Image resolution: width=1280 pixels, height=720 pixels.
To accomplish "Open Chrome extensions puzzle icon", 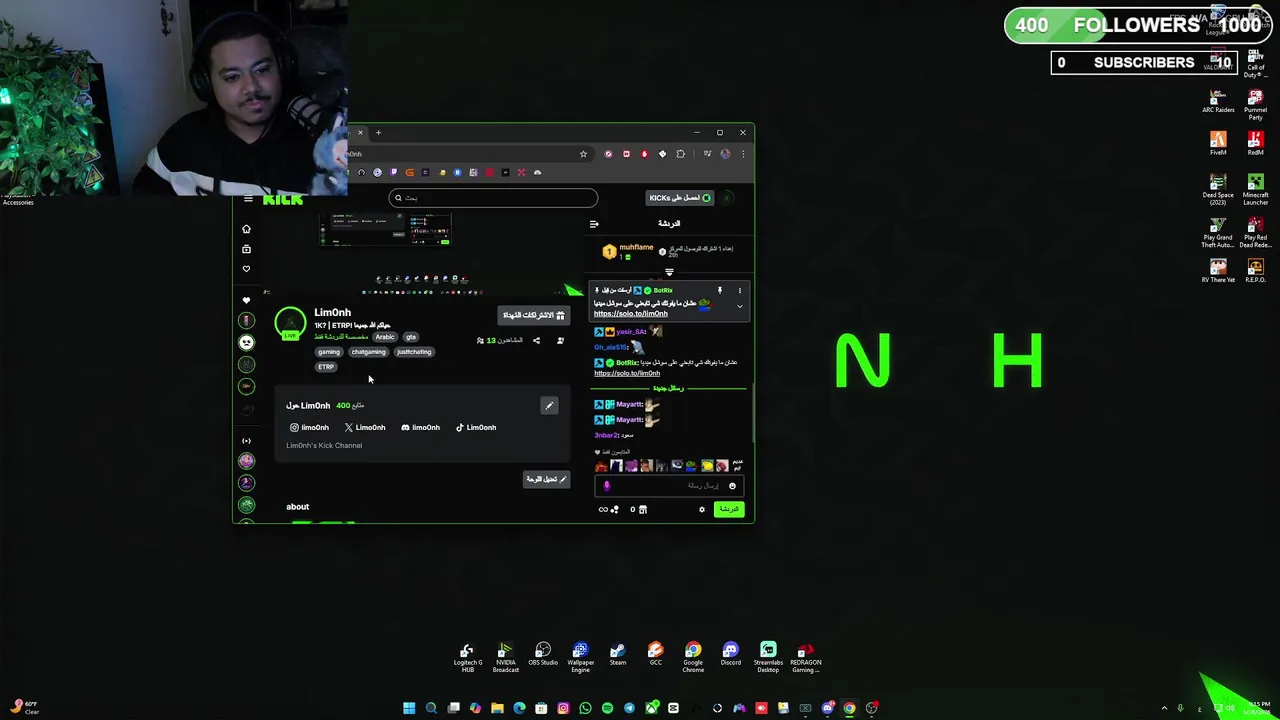I will [680, 154].
